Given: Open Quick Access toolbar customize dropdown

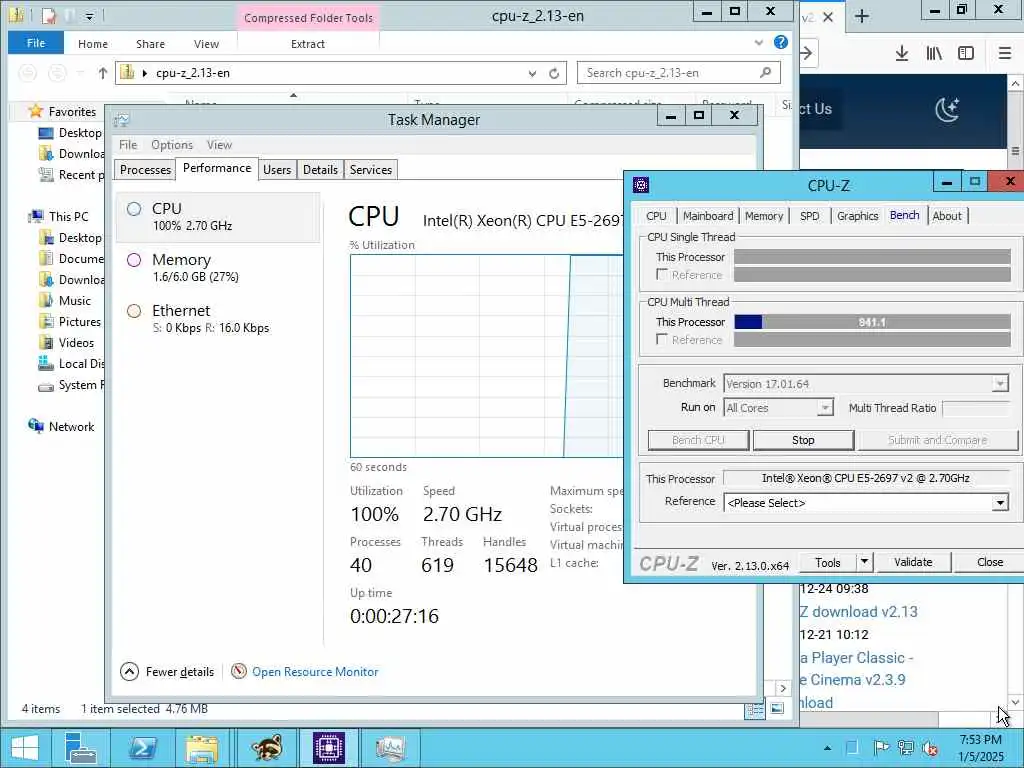Looking at the screenshot, I should [90, 16].
